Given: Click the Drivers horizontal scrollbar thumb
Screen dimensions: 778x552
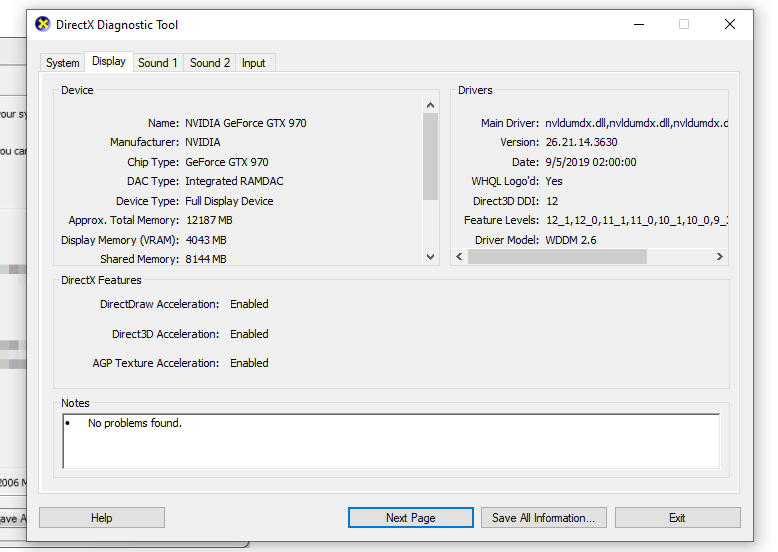Looking at the screenshot, I should click(557, 256).
